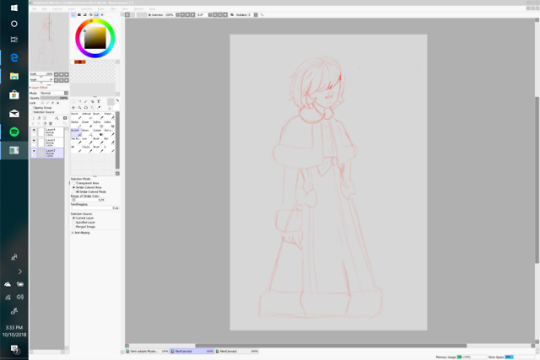
Task: Click the canvas horizontal scrollbar
Action: click(330, 346)
